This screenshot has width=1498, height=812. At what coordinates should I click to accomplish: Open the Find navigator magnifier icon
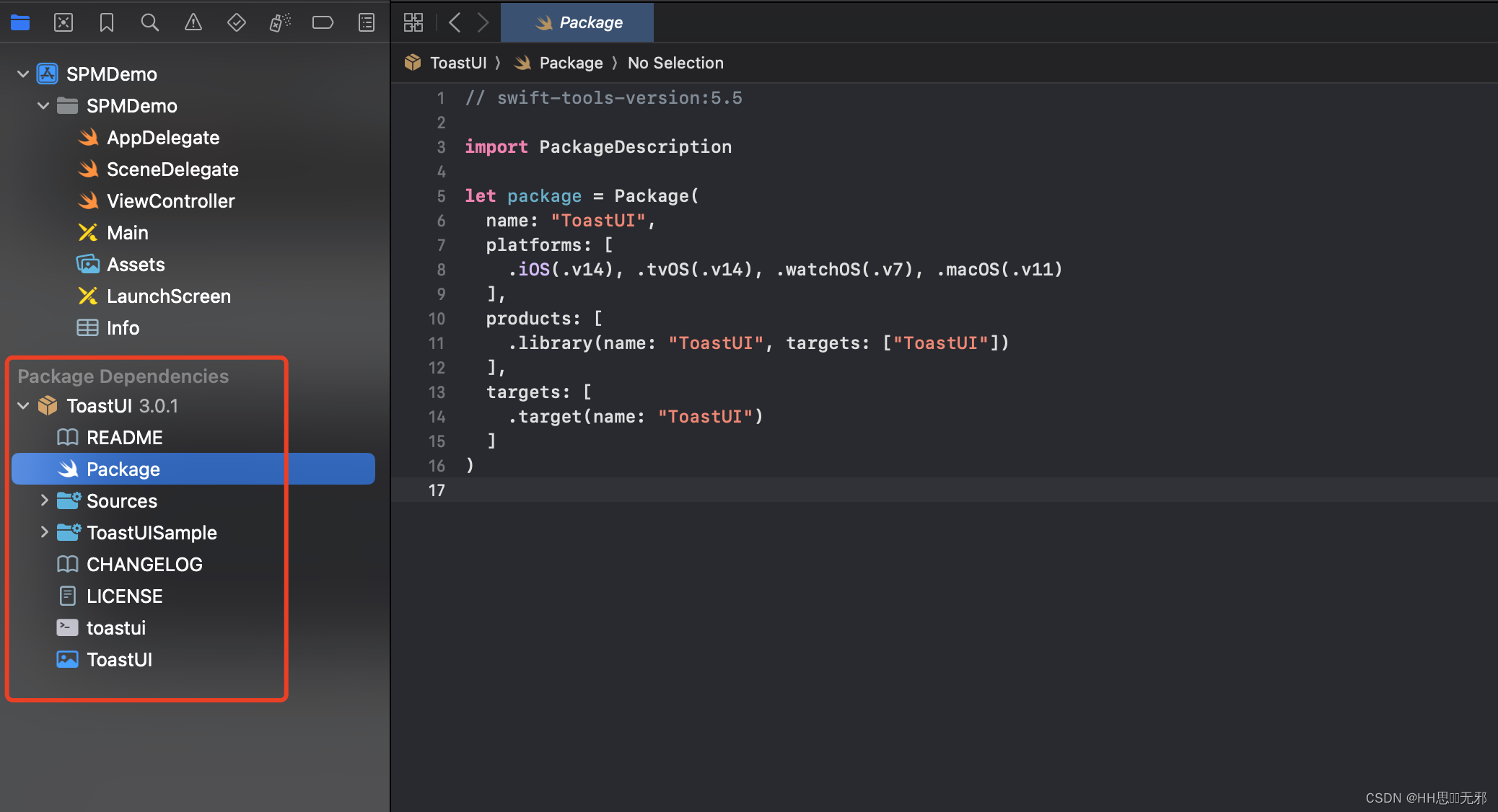(149, 23)
